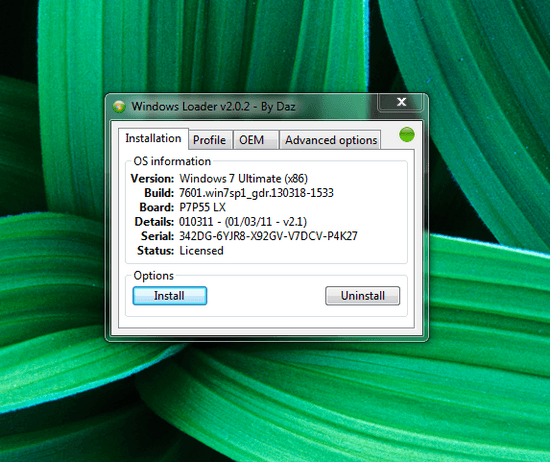Click the details value 010311 - (01/03/11 - v2.1)

click(243, 222)
